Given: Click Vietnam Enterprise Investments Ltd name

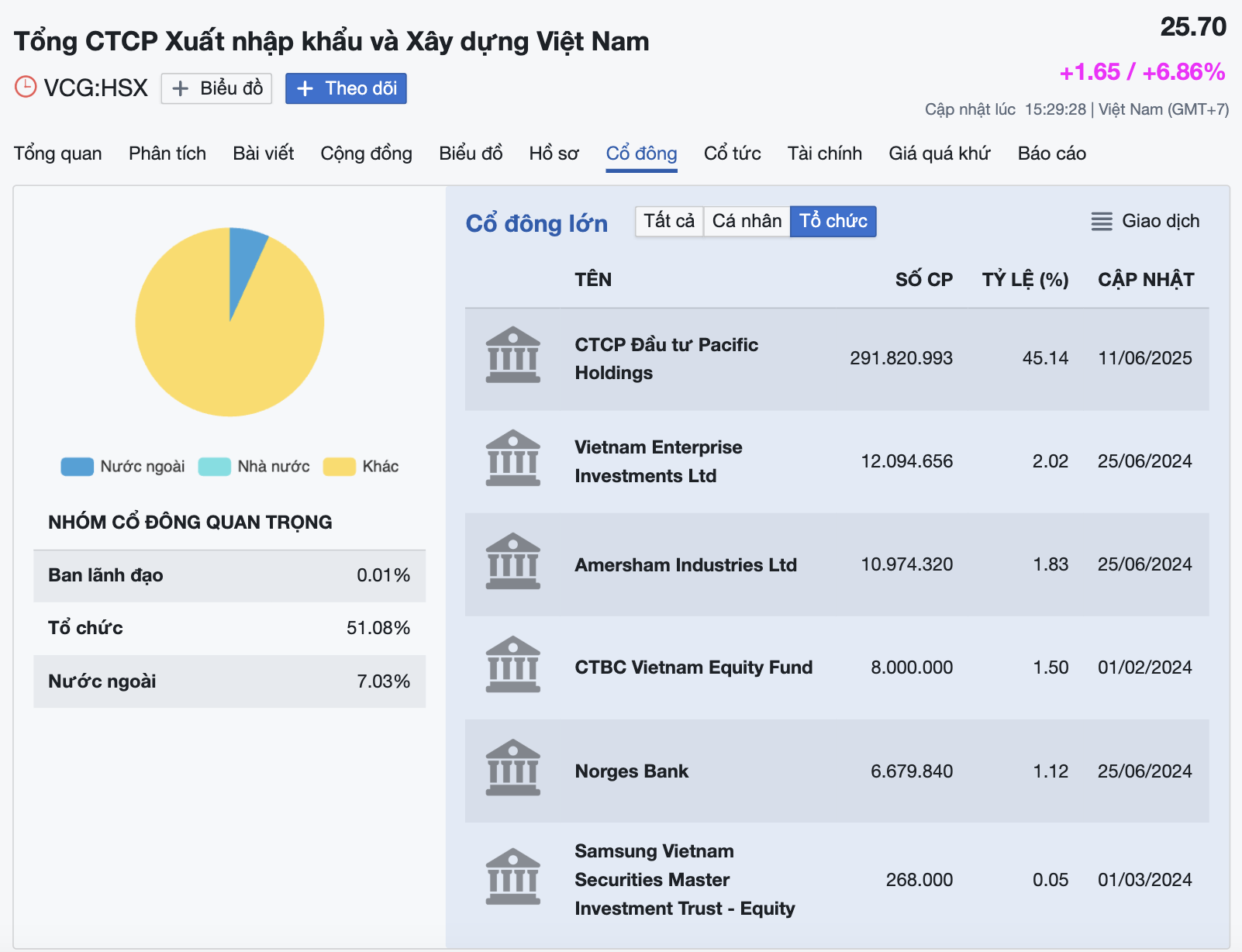Looking at the screenshot, I should pyautogui.click(x=658, y=461).
